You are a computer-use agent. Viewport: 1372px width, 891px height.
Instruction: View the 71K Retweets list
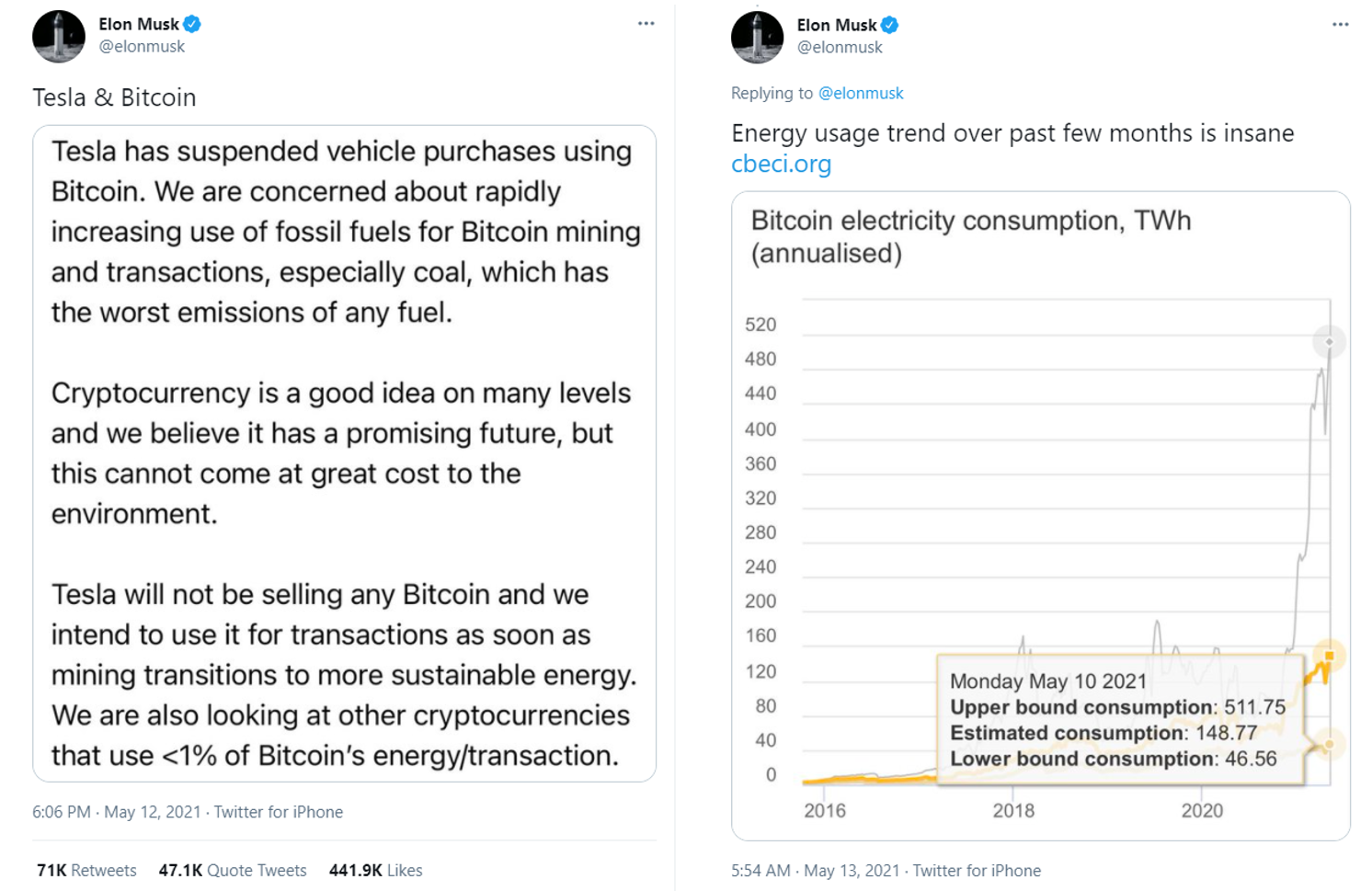[x=86, y=871]
